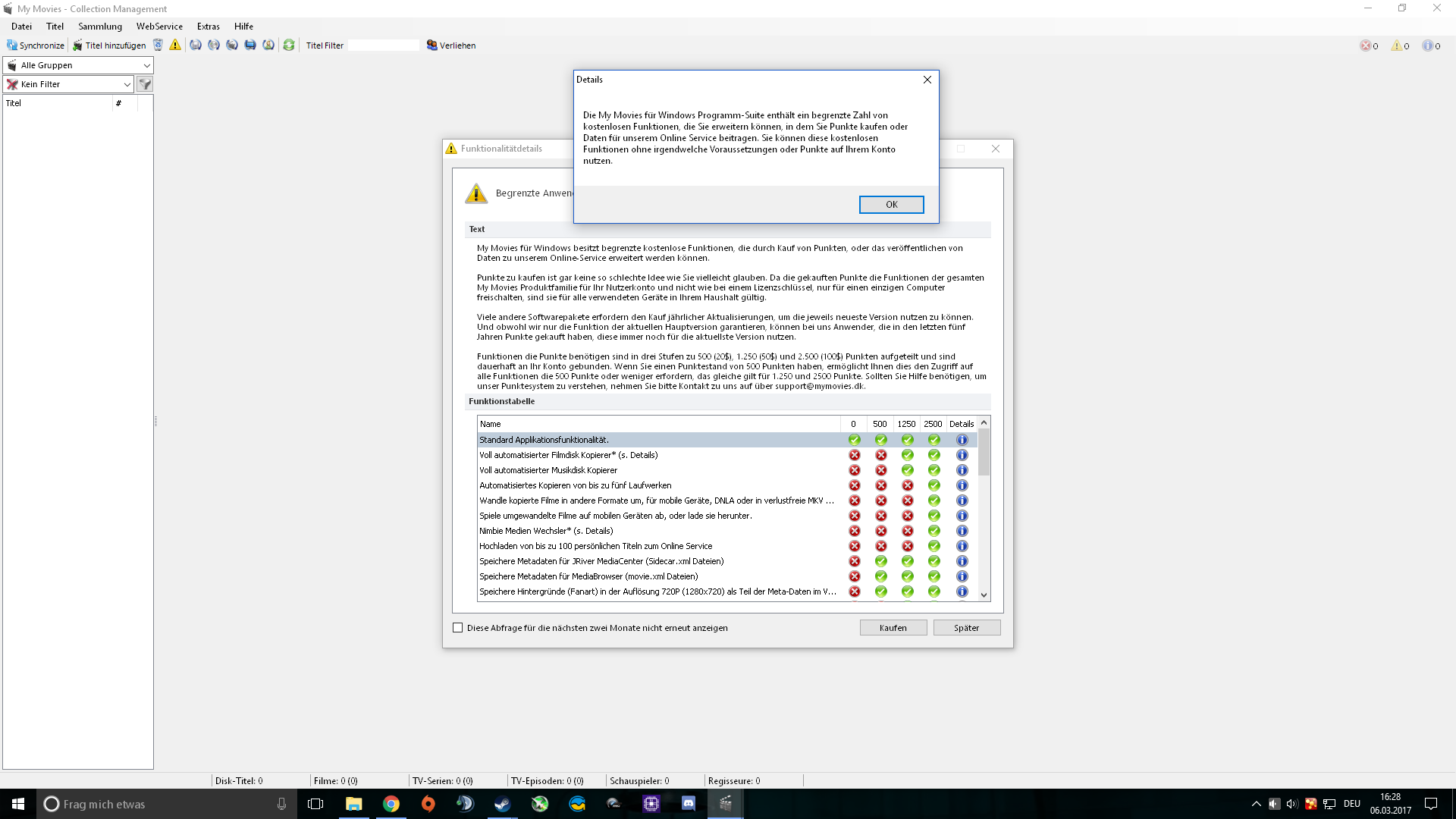1456x819 pixels.
Task: Click the funnel filter button
Action: pyautogui.click(x=145, y=84)
